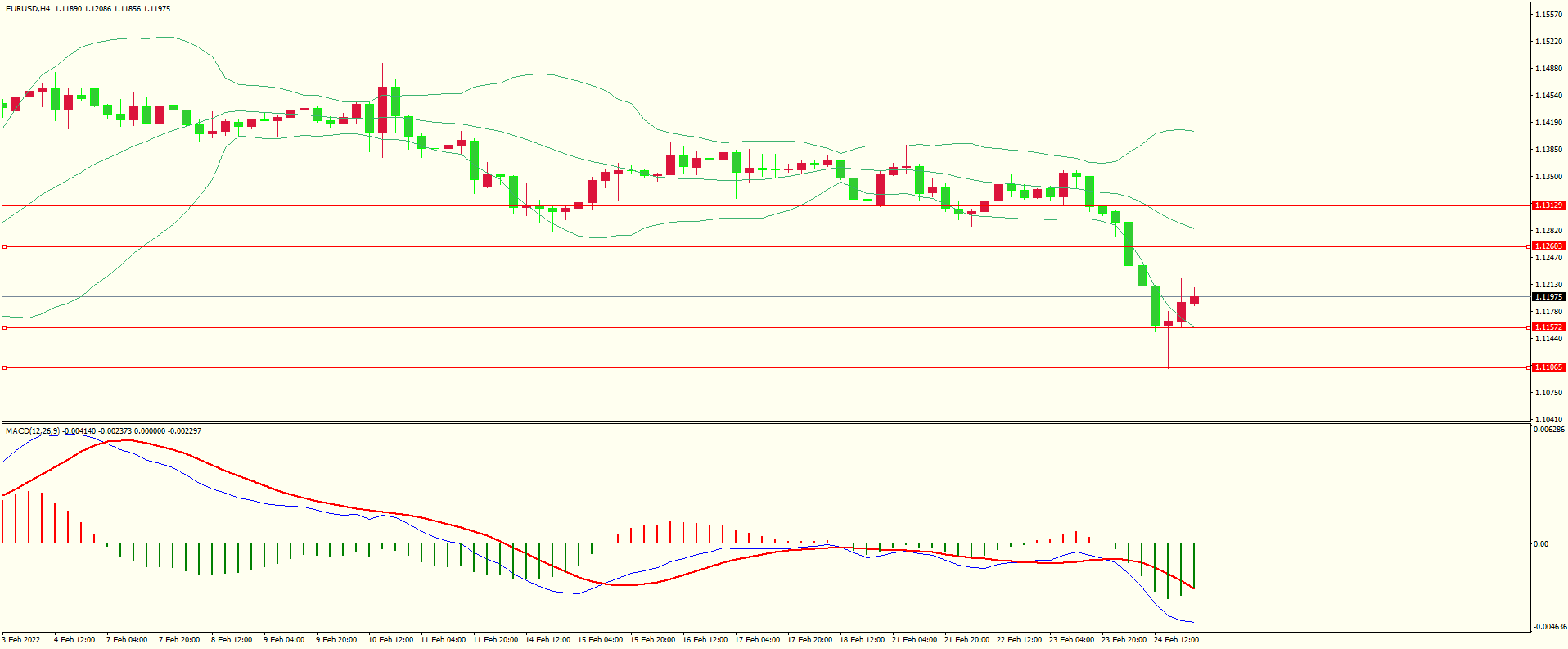Click the EURUSD,H4 chart title text
Image resolution: width=1568 pixels, height=649 pixels.
point(28,9)
